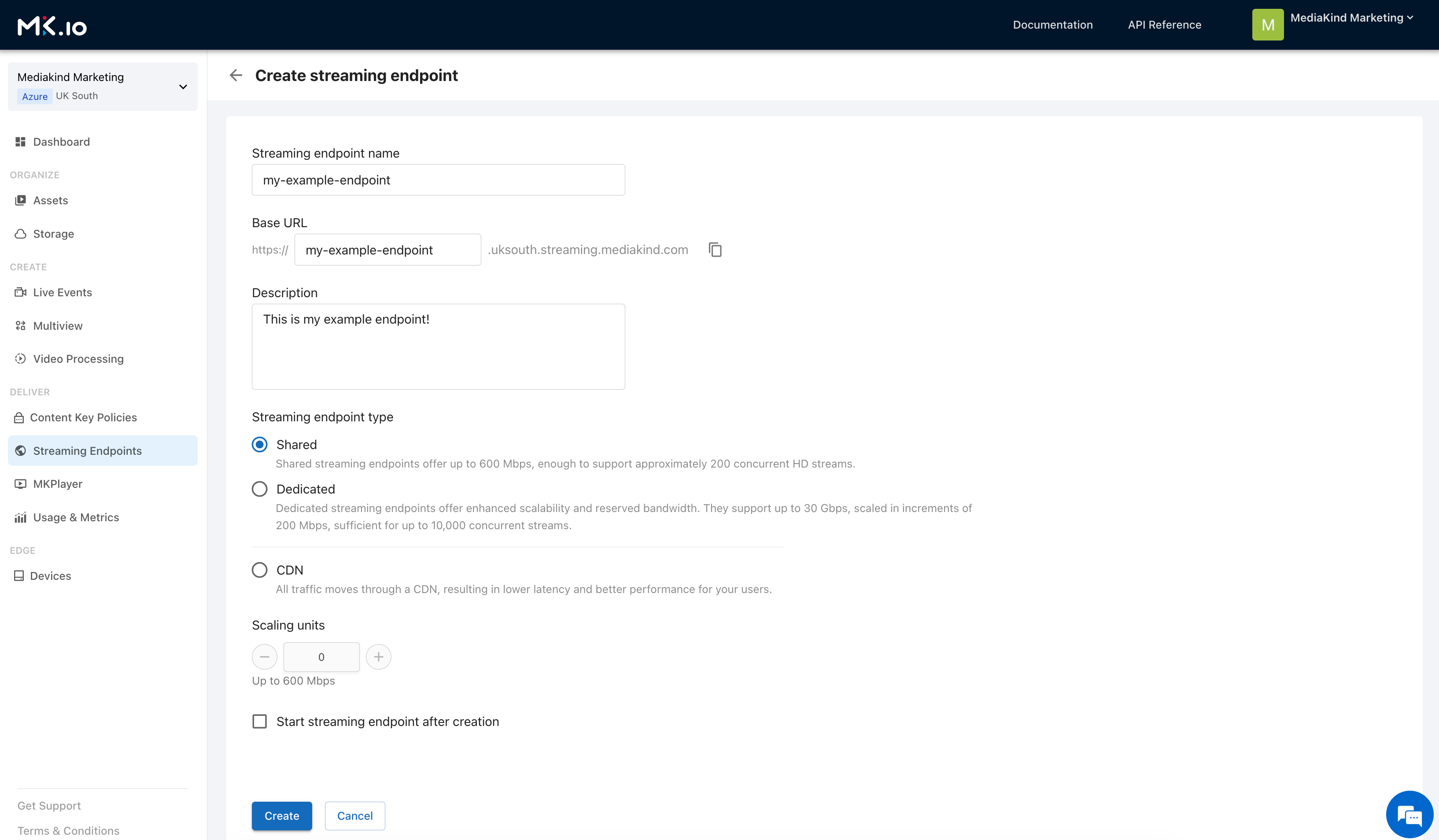The image size is (1439, 840).
Task: Select the Shared endpoint type
Action: (x=260, y=444)
